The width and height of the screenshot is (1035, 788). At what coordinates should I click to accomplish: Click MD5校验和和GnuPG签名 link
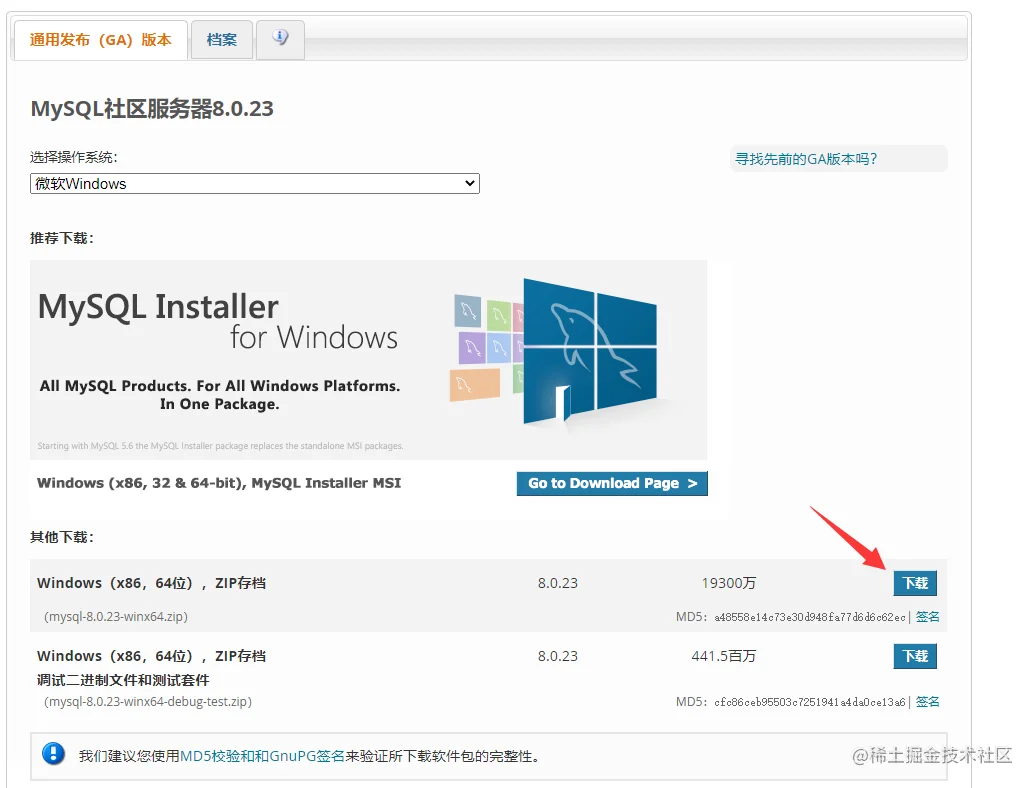(x=262, y=756)
